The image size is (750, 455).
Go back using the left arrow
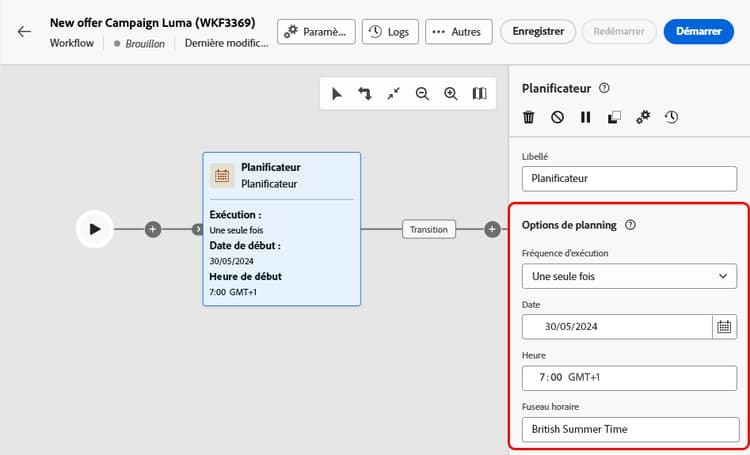pyautogui.click(x=24, y=32)
